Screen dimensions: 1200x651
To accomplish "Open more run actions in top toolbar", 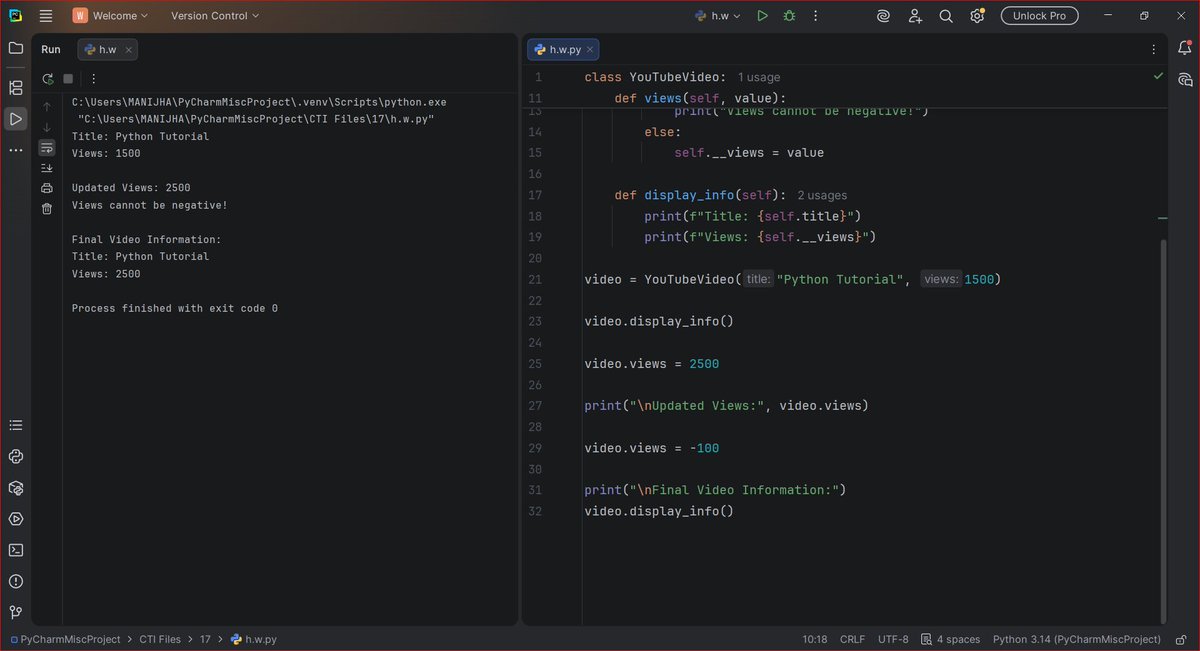I will click(x=816, y=16).
